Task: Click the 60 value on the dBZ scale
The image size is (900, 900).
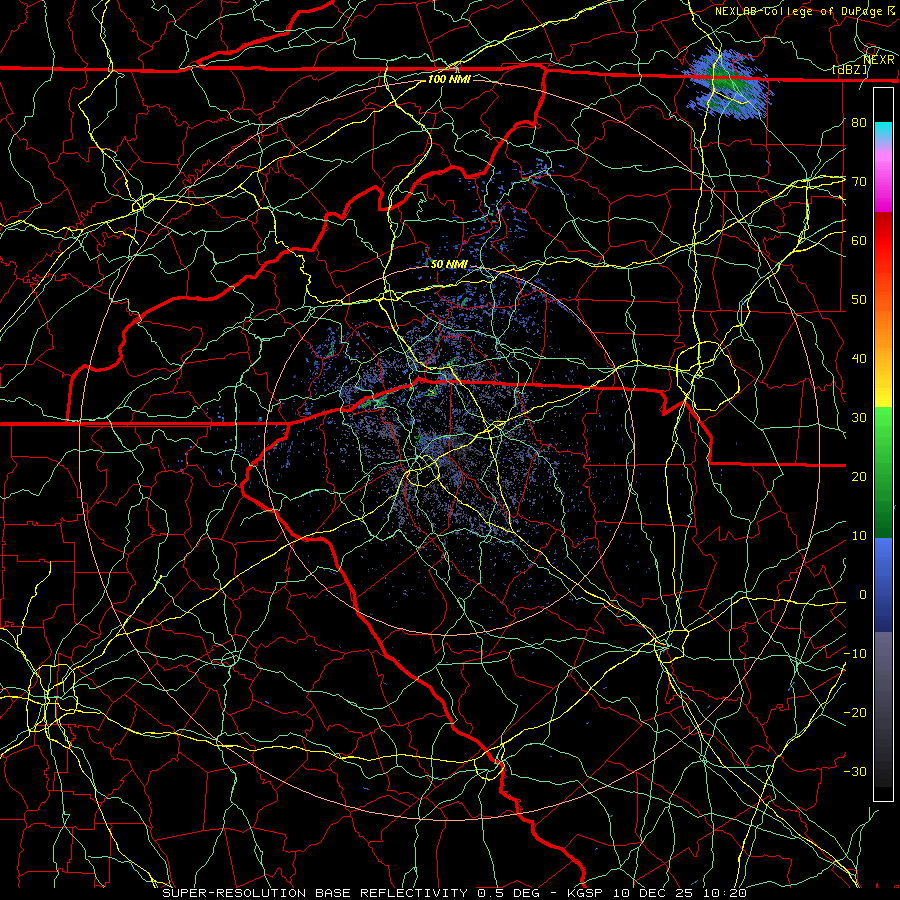Action: tap(859, 240)
